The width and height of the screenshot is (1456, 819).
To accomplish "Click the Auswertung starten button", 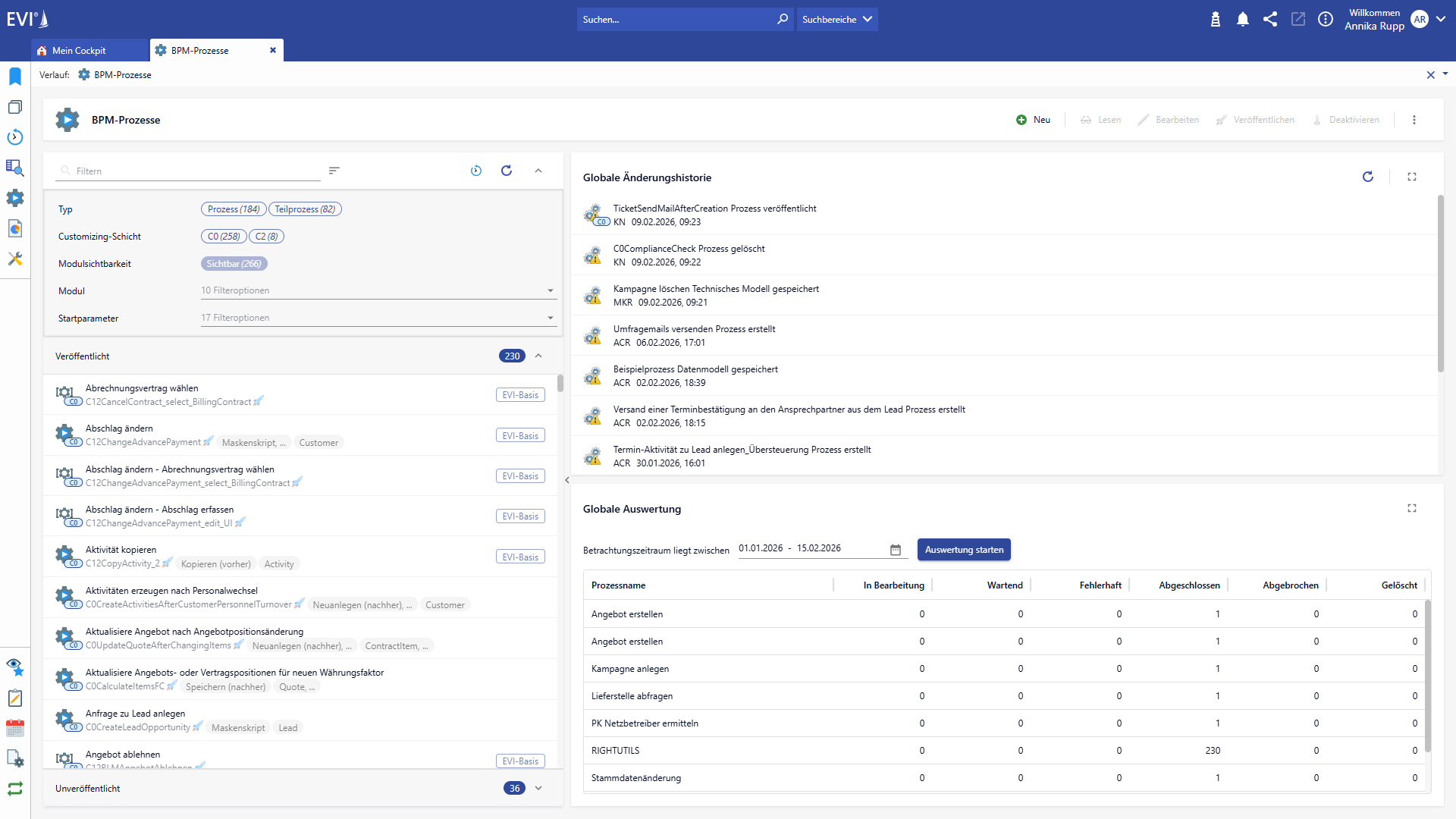I will click(x=964, y=549).
